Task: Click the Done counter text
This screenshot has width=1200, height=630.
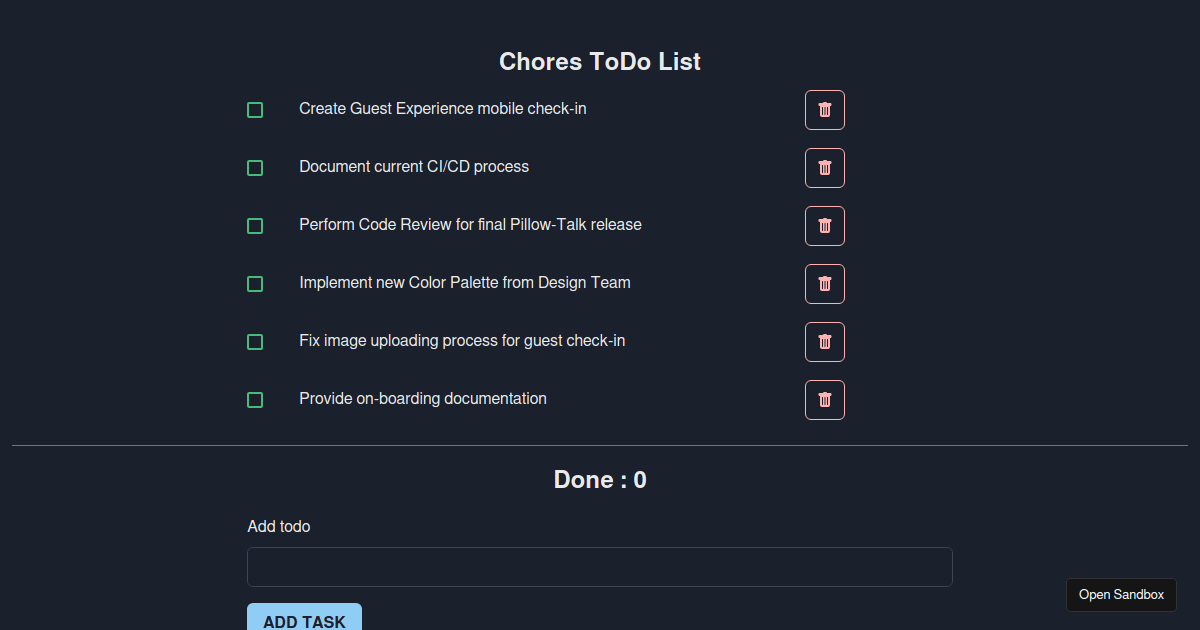Action: click(600, 480)
